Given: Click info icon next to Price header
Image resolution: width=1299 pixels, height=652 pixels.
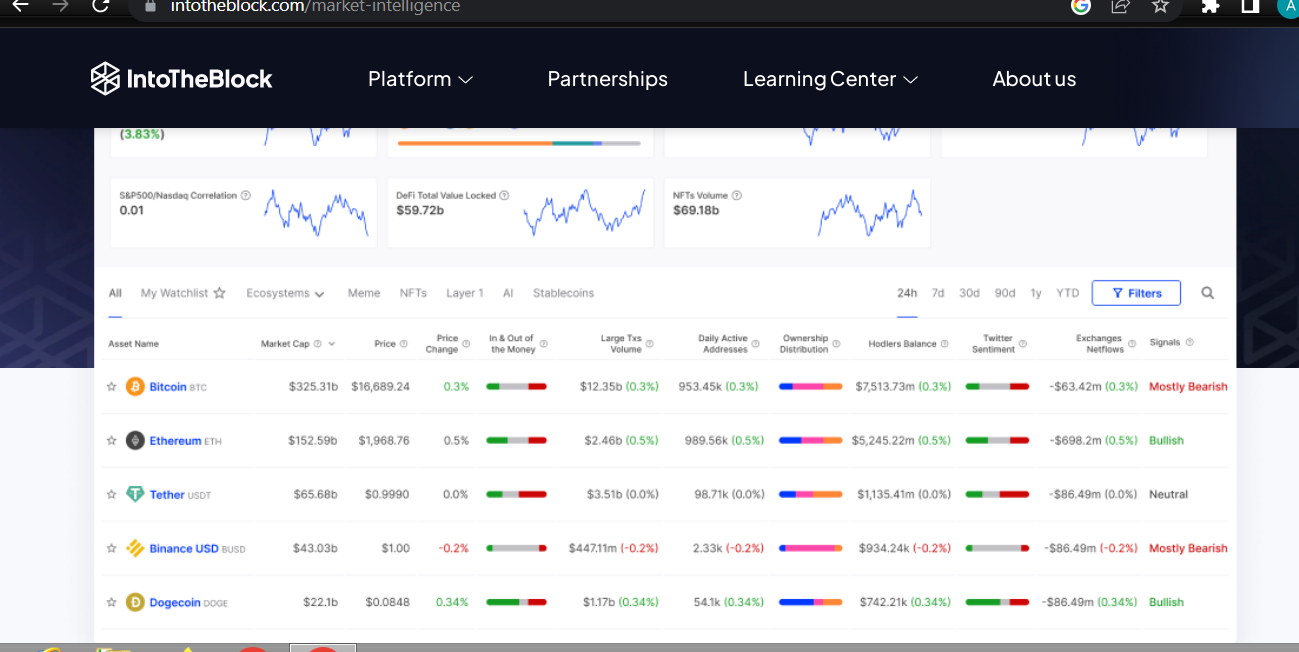Looking at the screenshot, I should click(404, 344).
